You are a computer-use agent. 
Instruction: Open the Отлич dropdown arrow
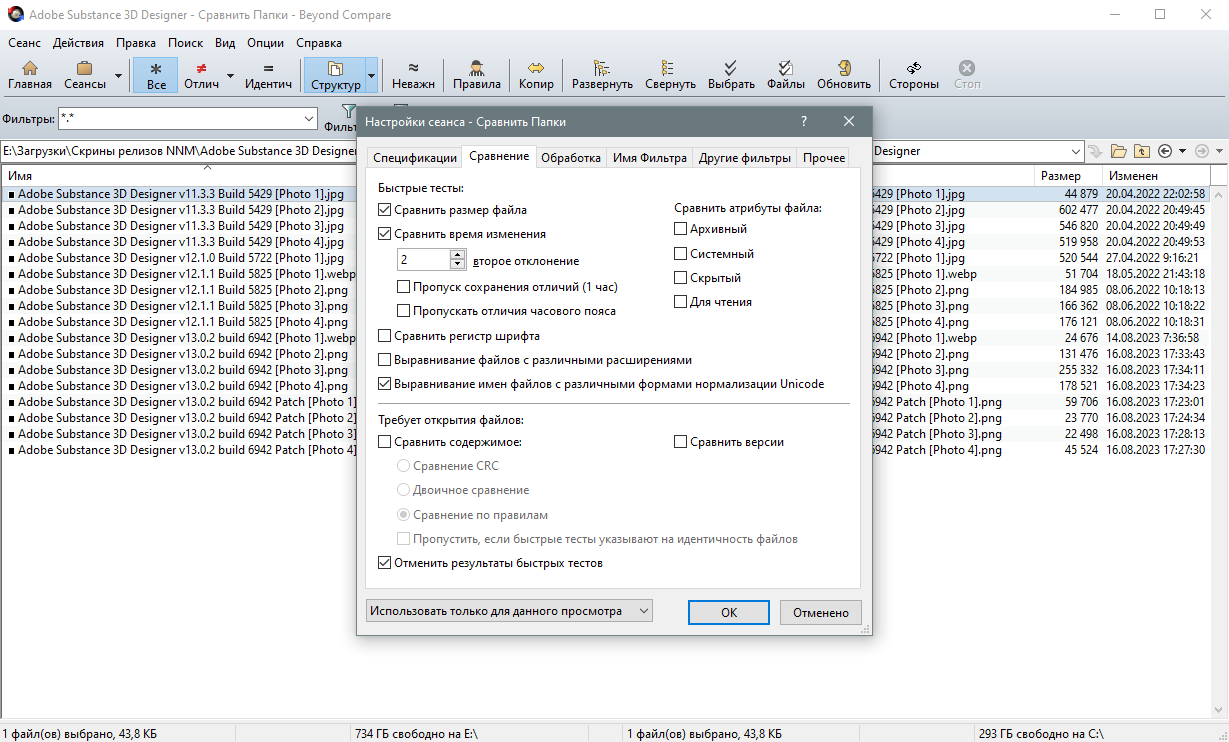click(x=230, y=75)
